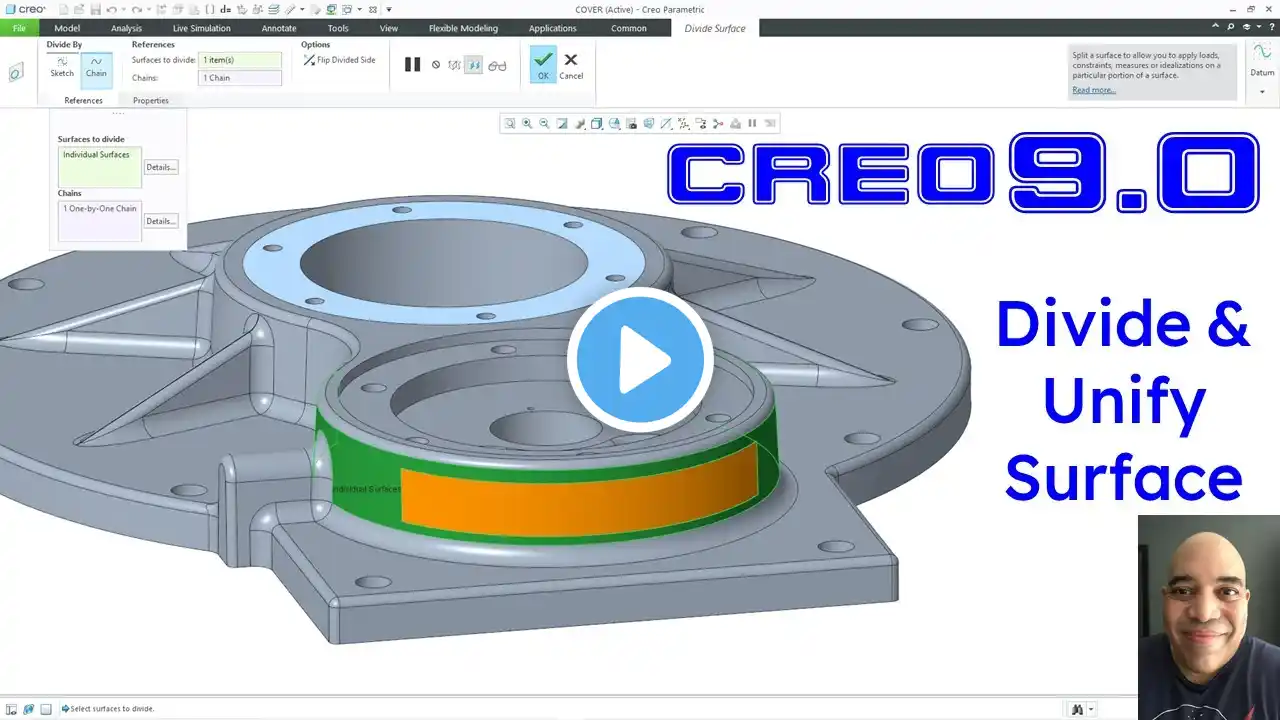Confirm with the OK checkmark button

click(543, 65)
